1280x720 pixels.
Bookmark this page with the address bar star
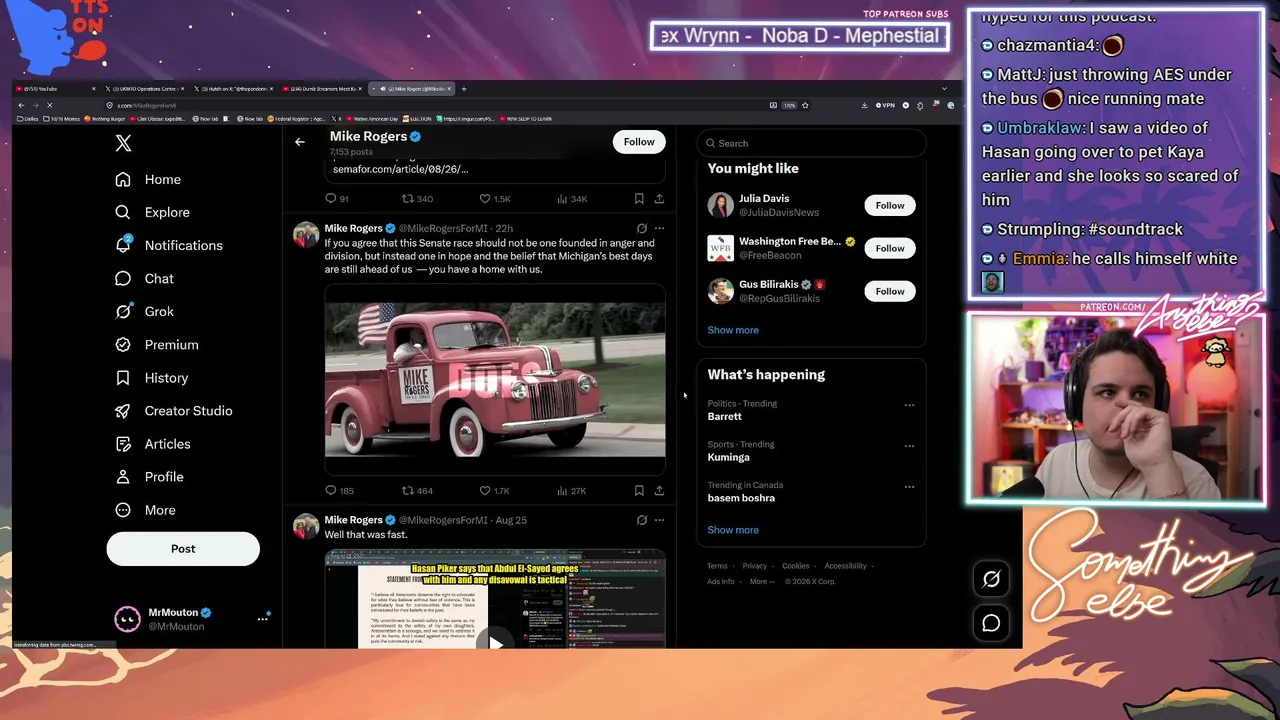tap(805, 105)
